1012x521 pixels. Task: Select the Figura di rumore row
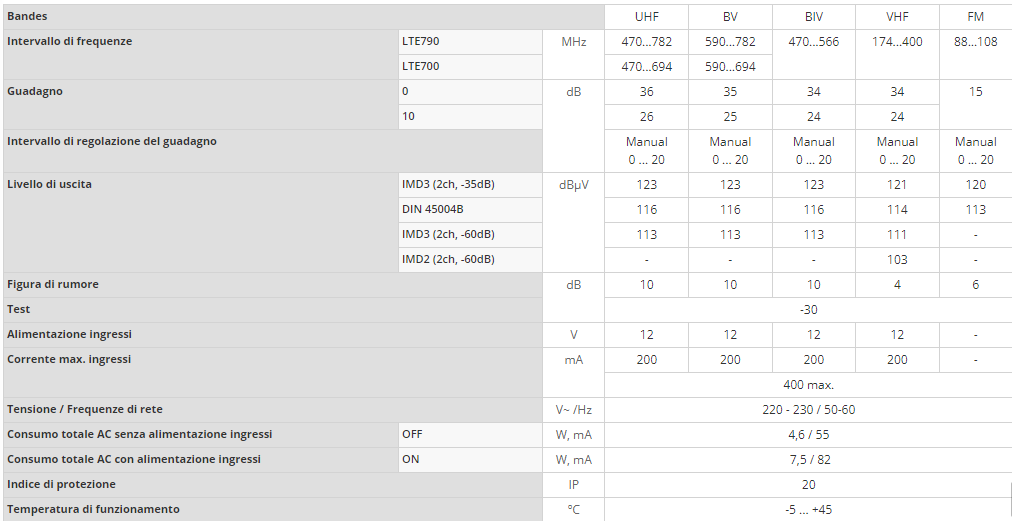53,285
